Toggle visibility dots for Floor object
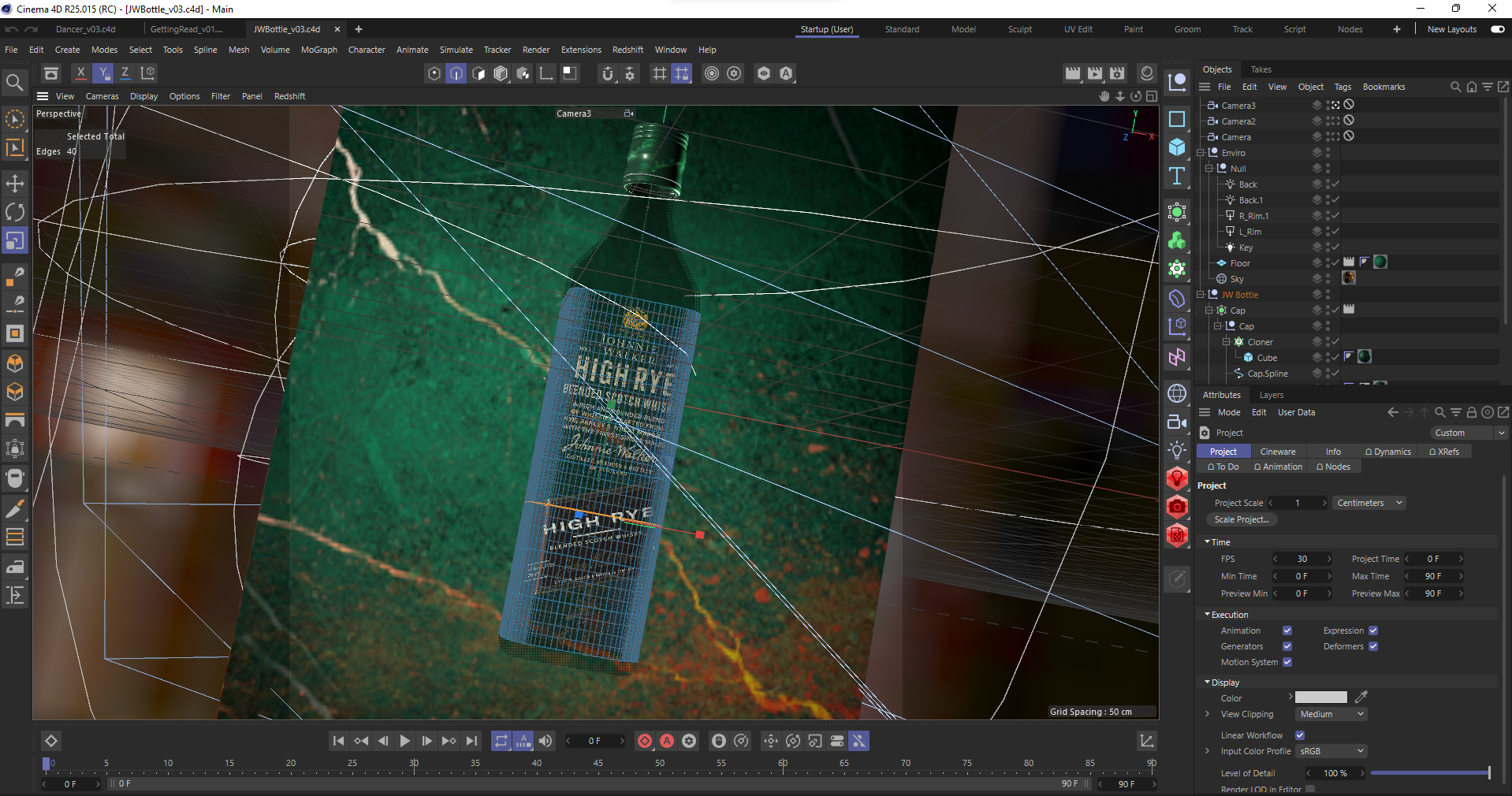The width and height of the screenshot is (1512, 796). [1328, 262]
